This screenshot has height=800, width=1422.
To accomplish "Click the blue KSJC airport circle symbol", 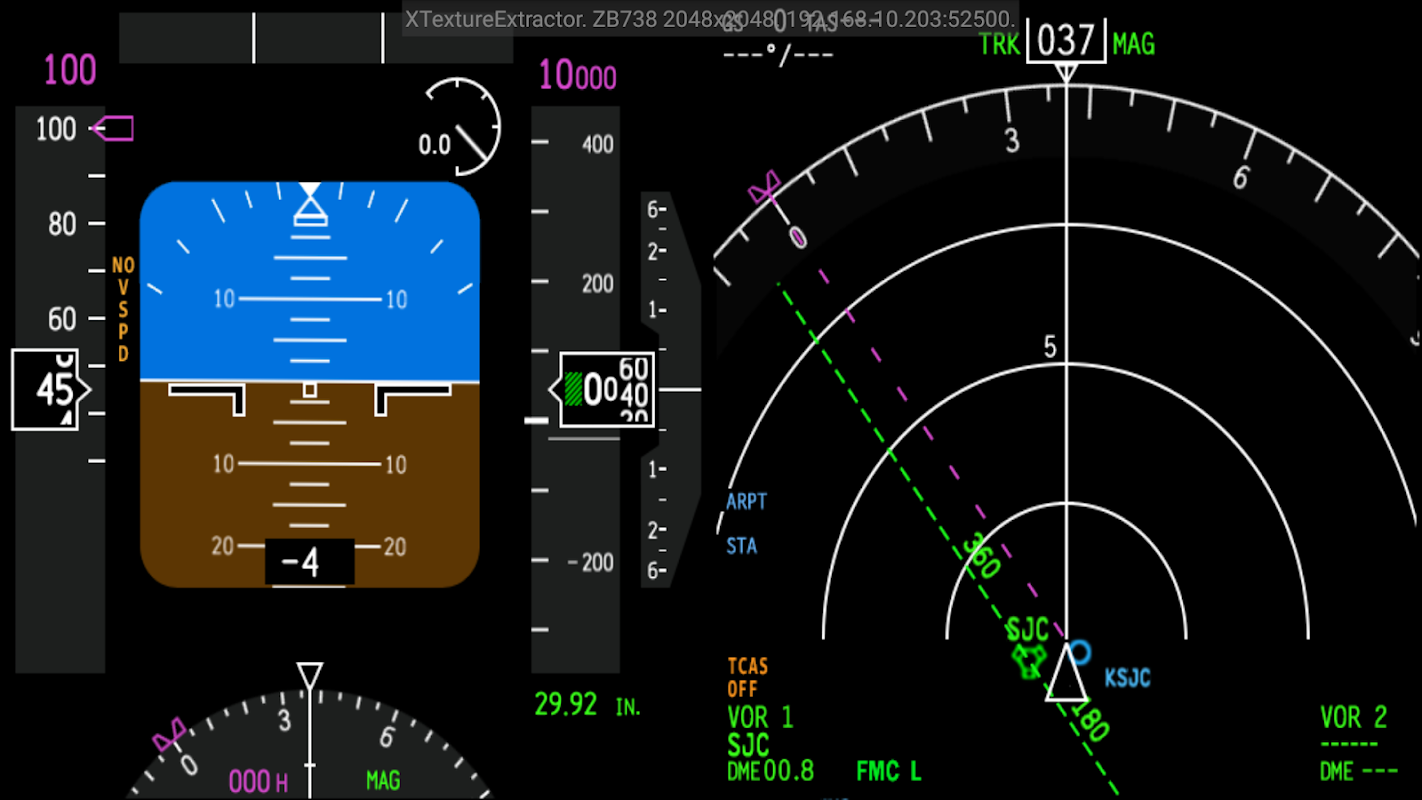I will (1080, 653).
